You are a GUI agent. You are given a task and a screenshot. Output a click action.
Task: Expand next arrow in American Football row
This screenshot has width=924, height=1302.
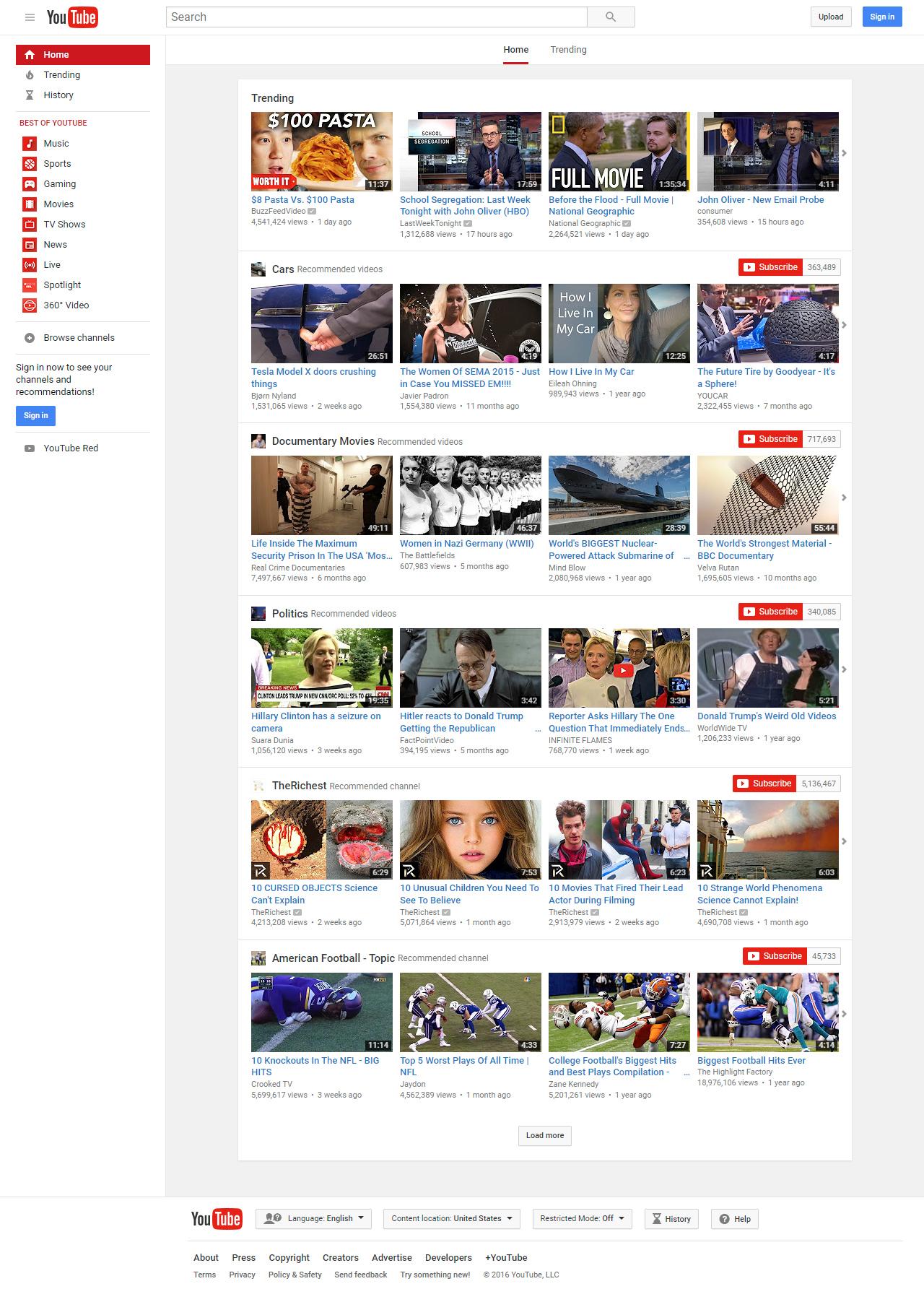tap(844, 1014)
